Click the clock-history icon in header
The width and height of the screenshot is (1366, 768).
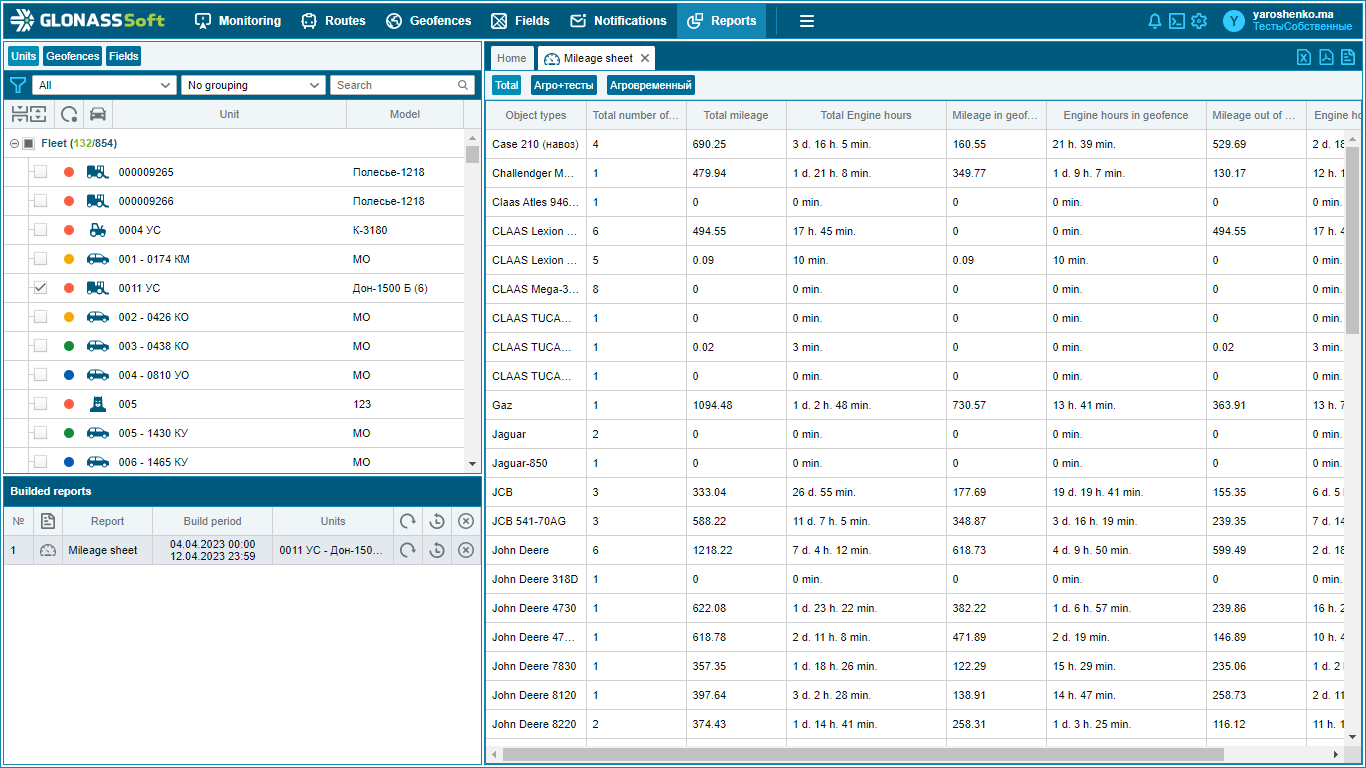(x=436, y=521)
